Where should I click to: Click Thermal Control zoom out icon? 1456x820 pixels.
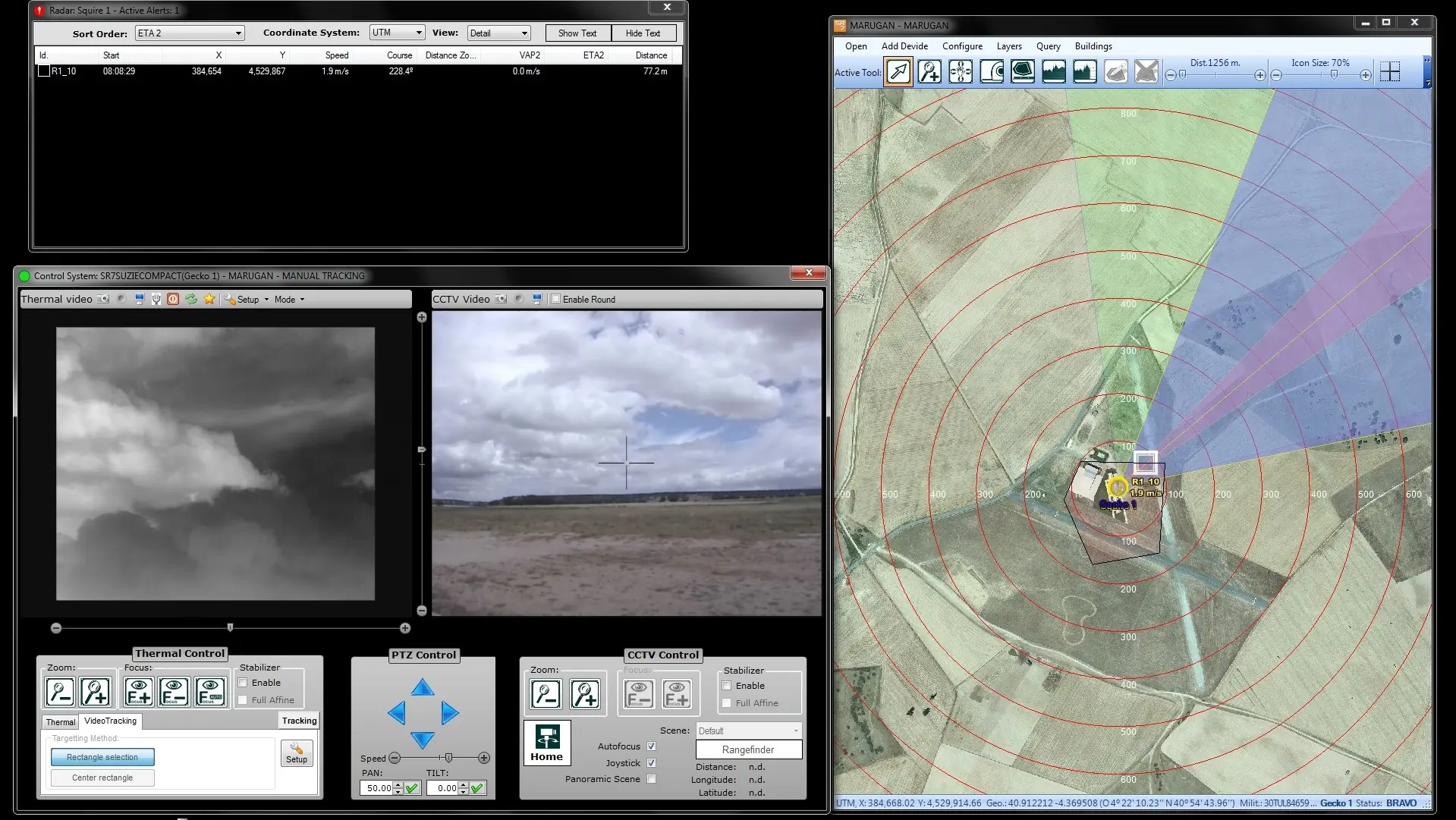60,692
